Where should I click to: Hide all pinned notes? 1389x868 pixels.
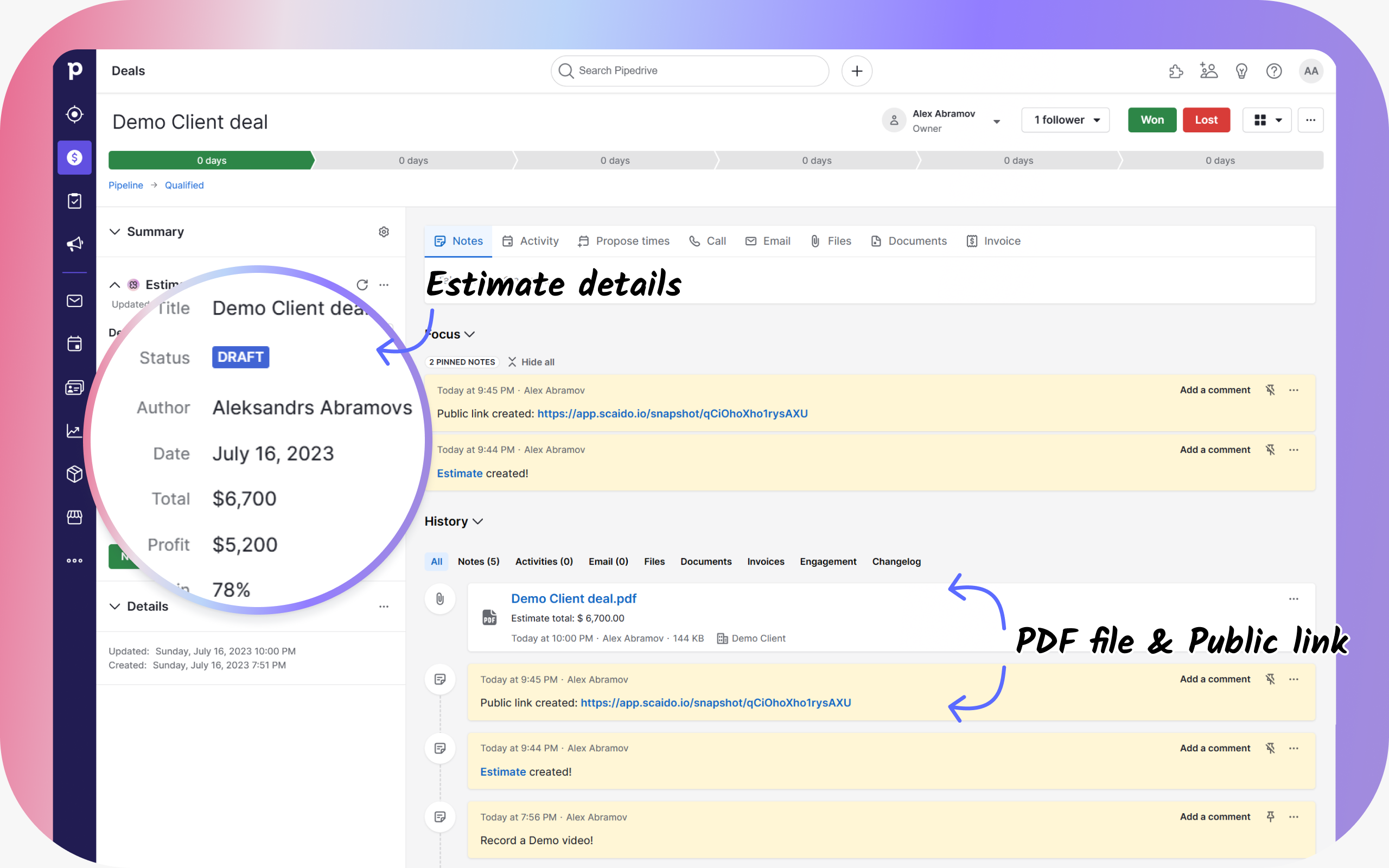531,362
